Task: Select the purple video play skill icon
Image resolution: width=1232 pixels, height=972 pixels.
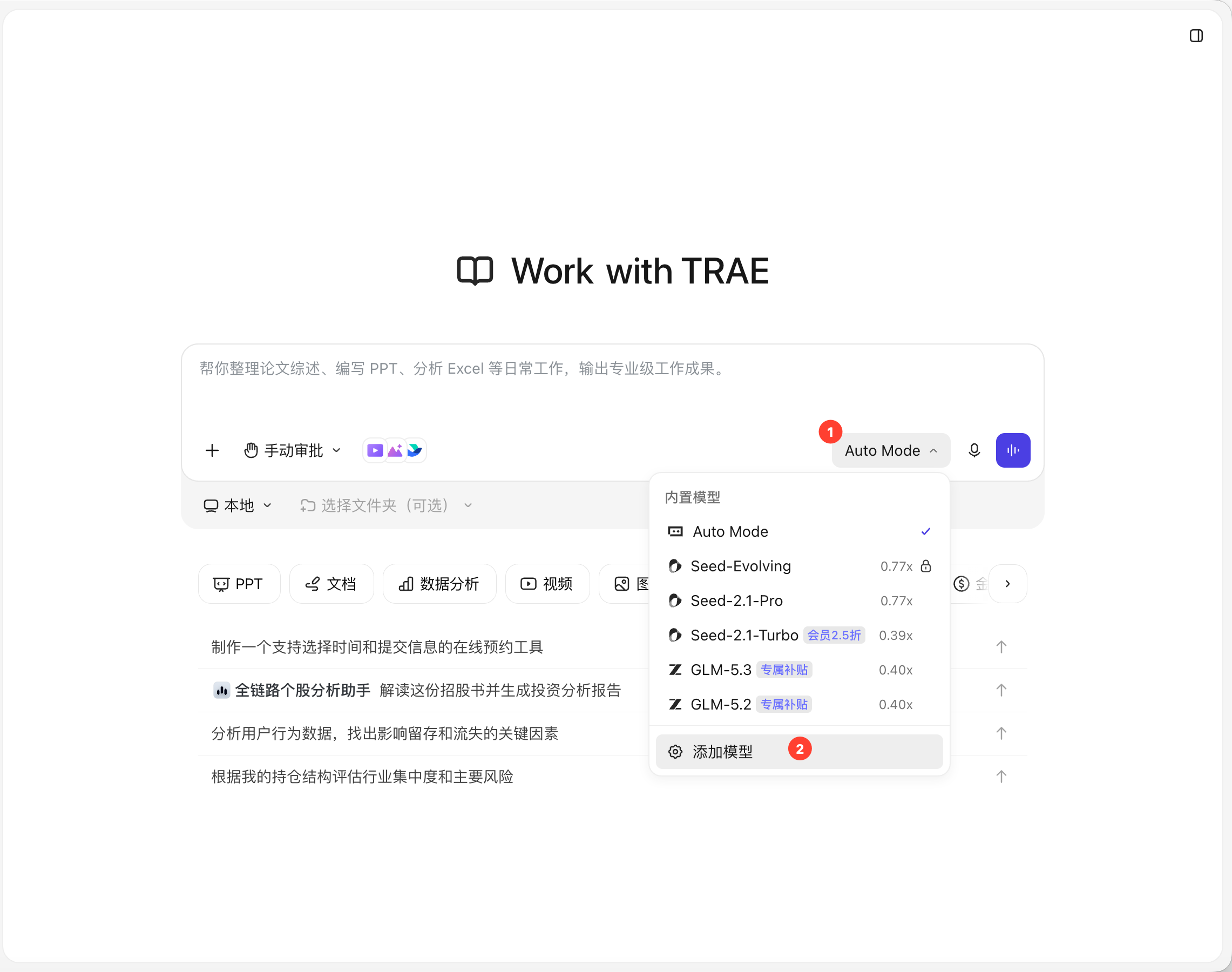Action: (375, 451)
